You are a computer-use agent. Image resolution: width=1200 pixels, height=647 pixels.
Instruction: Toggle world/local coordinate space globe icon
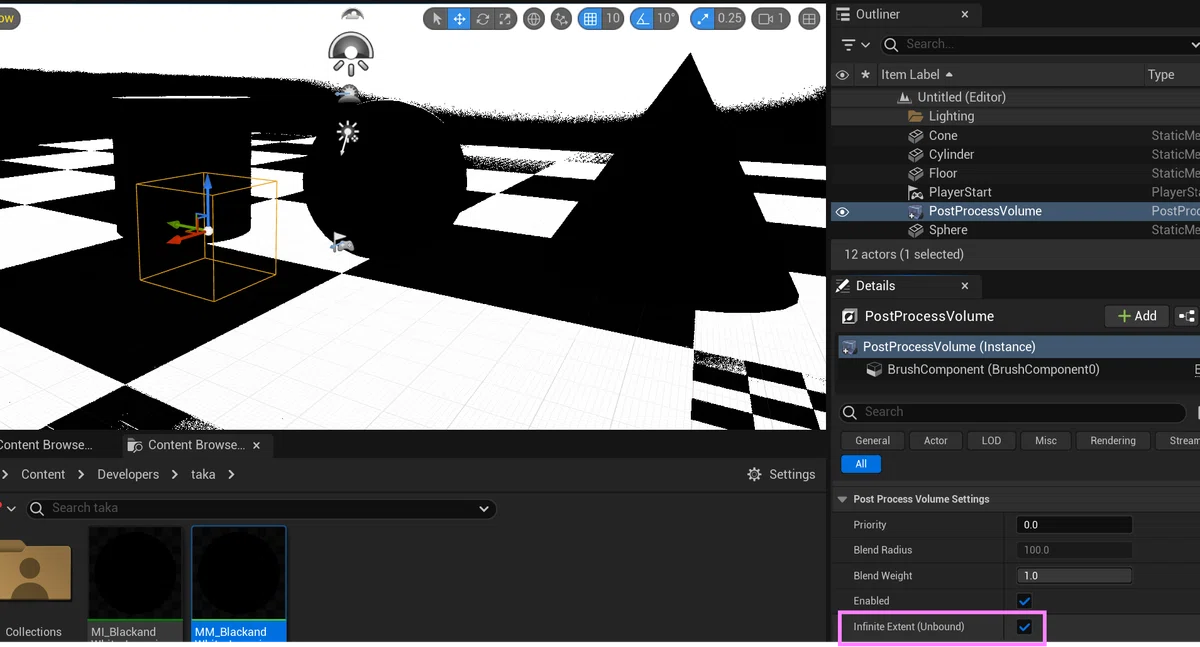pyautogui.click(x=534, y=19)
